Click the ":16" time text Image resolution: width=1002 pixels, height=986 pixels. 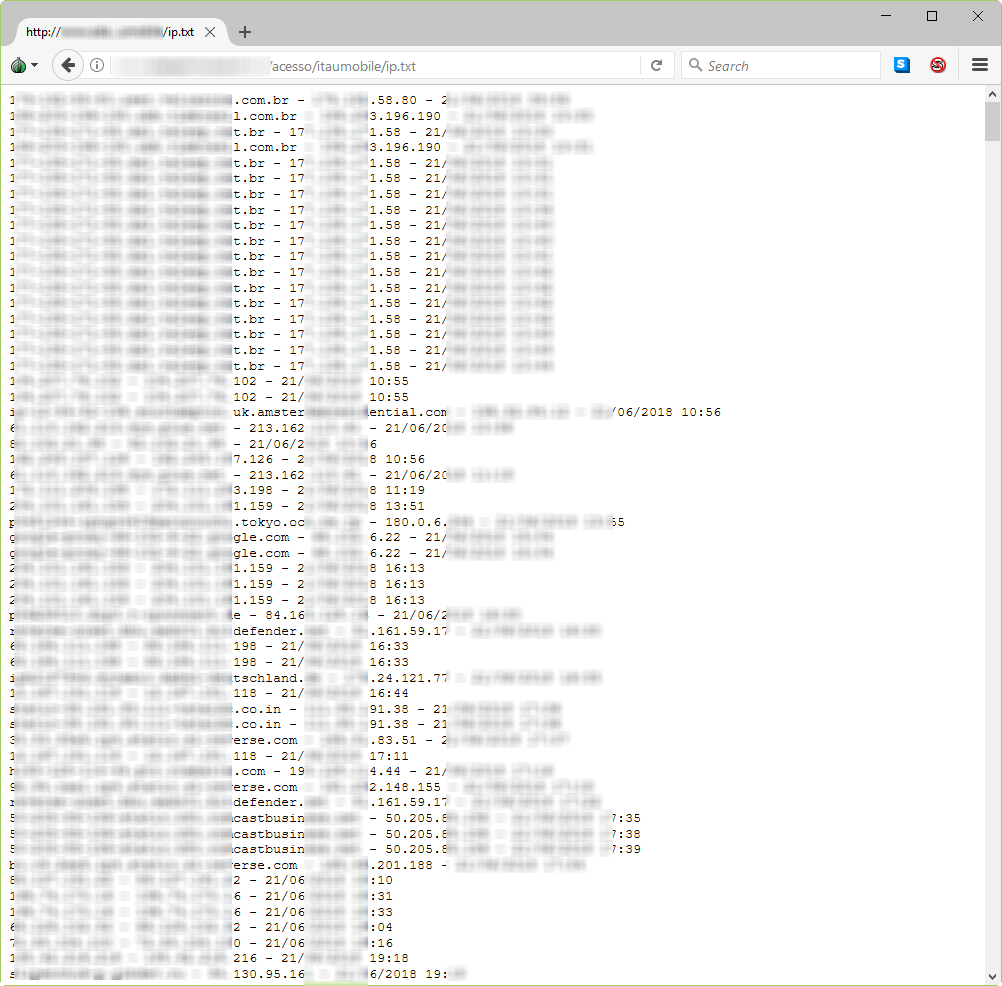[x=382, y=943]
